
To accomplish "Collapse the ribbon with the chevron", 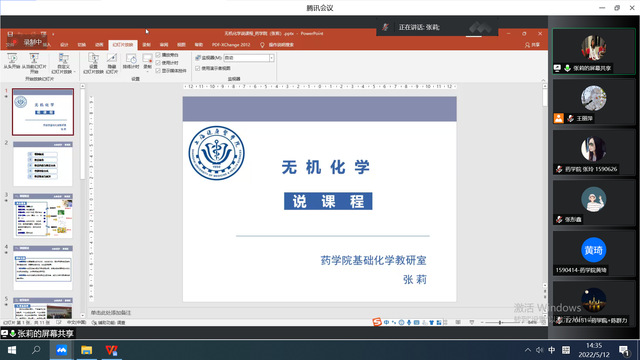I will tap(543, 80).
